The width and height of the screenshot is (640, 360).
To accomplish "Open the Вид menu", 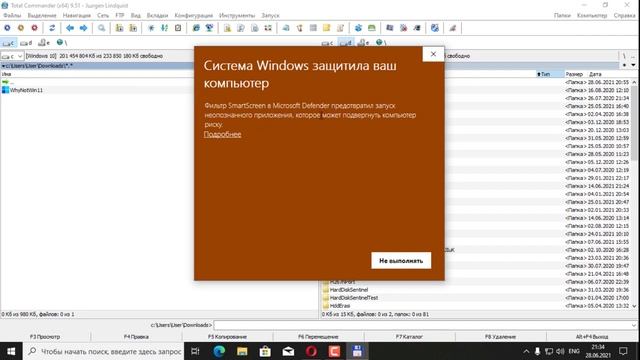I will [136, 15].
